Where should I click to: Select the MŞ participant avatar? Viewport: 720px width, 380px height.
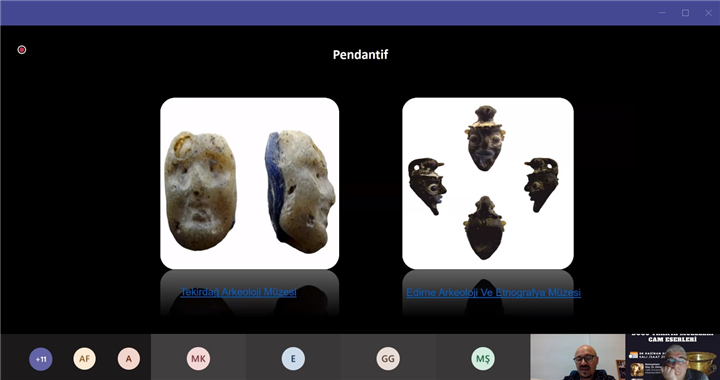click(x=483, y=359)
